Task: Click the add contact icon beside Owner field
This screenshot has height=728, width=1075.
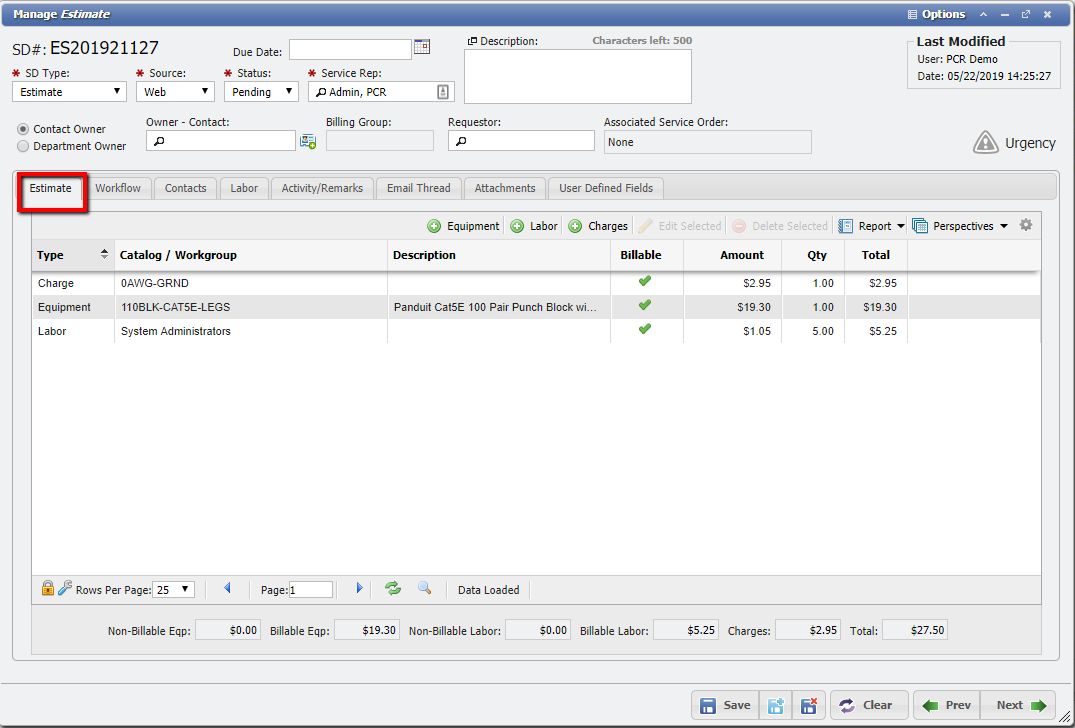Action: [x=308, y=142]
